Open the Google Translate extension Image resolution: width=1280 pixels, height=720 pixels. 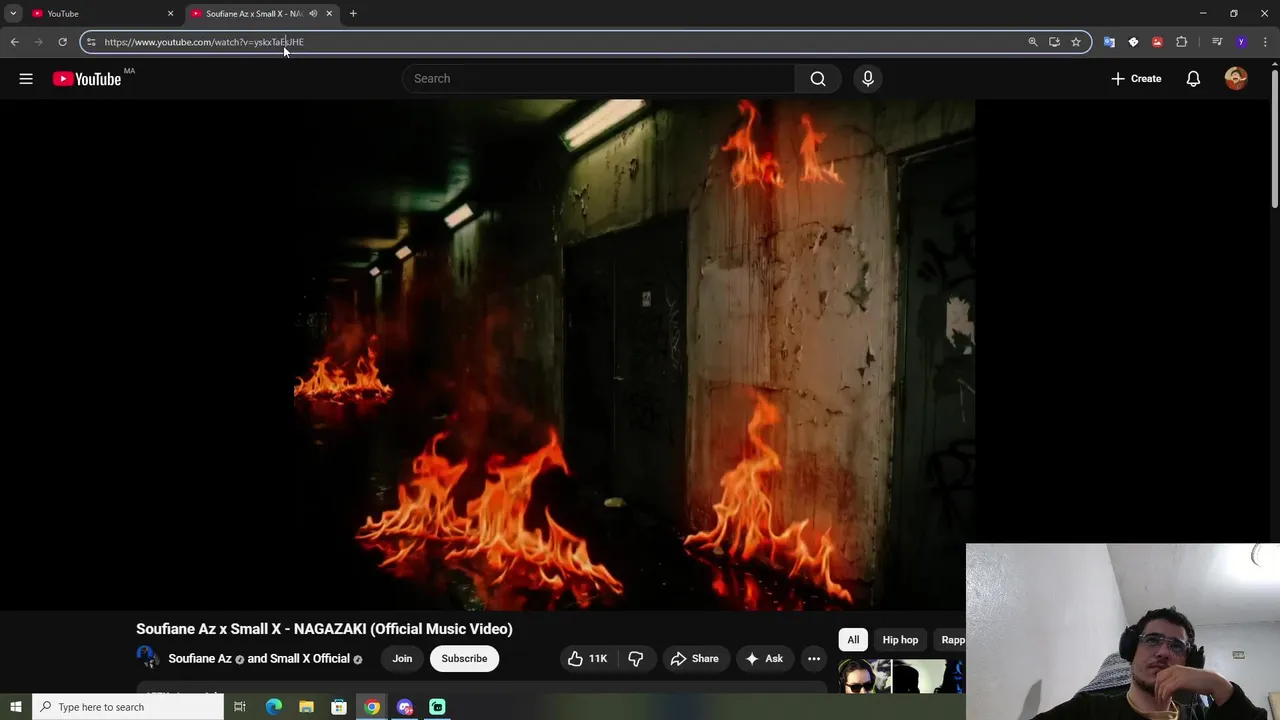click(x=1109, y=42)
